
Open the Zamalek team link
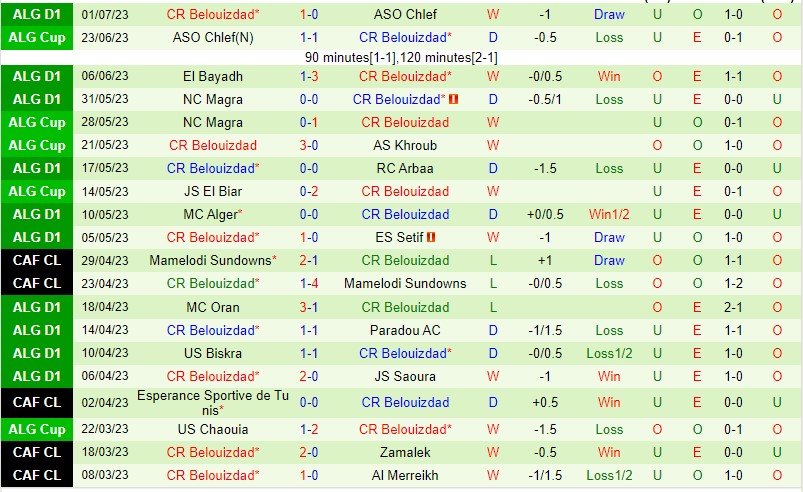click(x=404, y=452)
